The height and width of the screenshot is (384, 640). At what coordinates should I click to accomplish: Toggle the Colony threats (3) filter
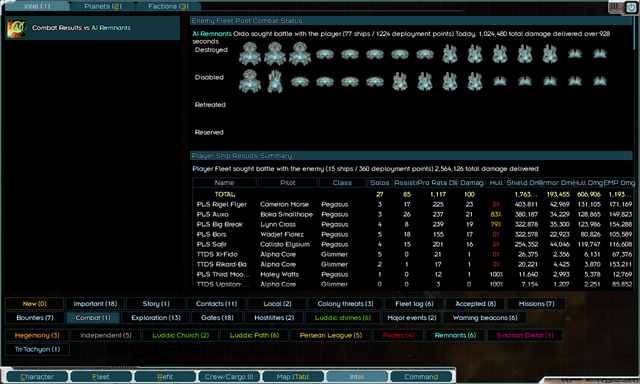click(345, 304)
